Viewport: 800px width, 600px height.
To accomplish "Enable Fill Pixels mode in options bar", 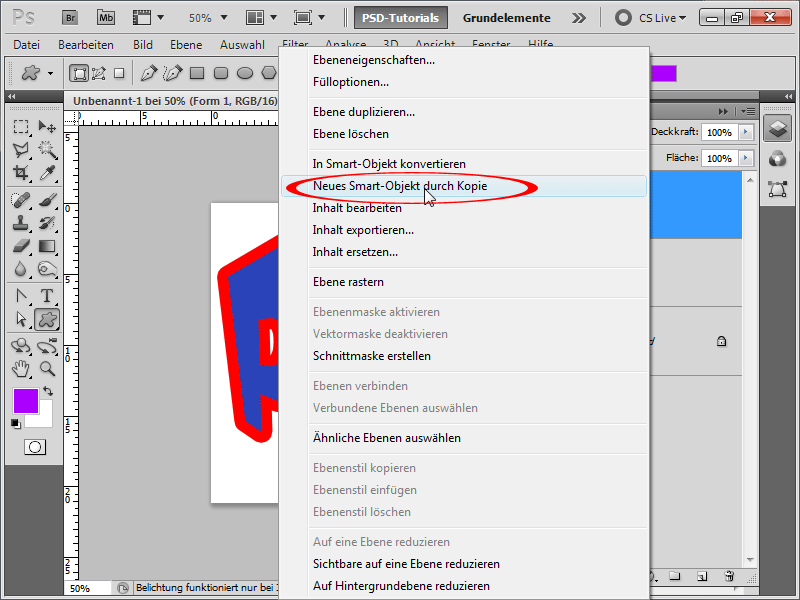I will pos(119,73).
